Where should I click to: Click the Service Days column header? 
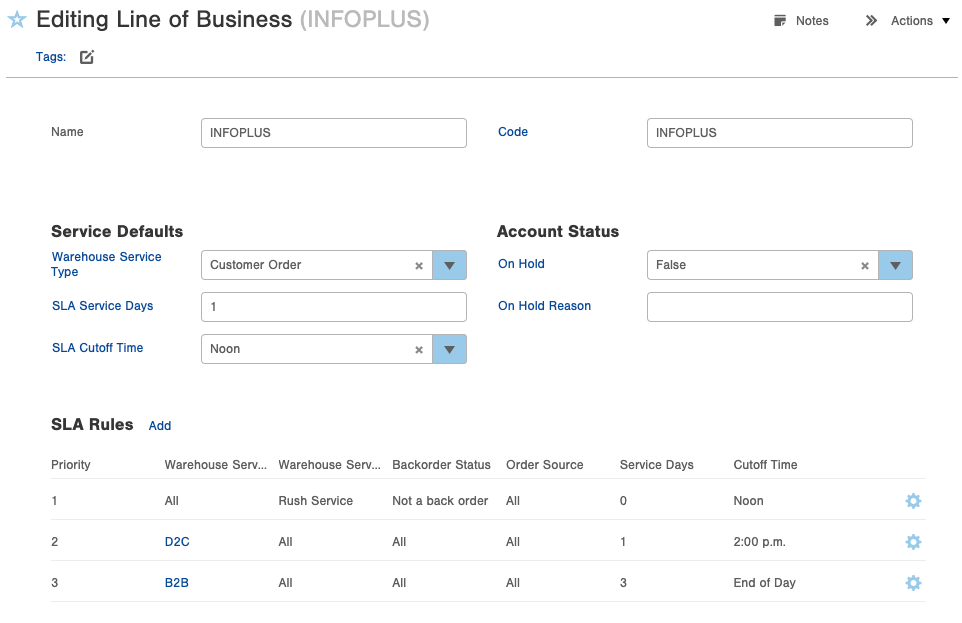coord(656,465)
